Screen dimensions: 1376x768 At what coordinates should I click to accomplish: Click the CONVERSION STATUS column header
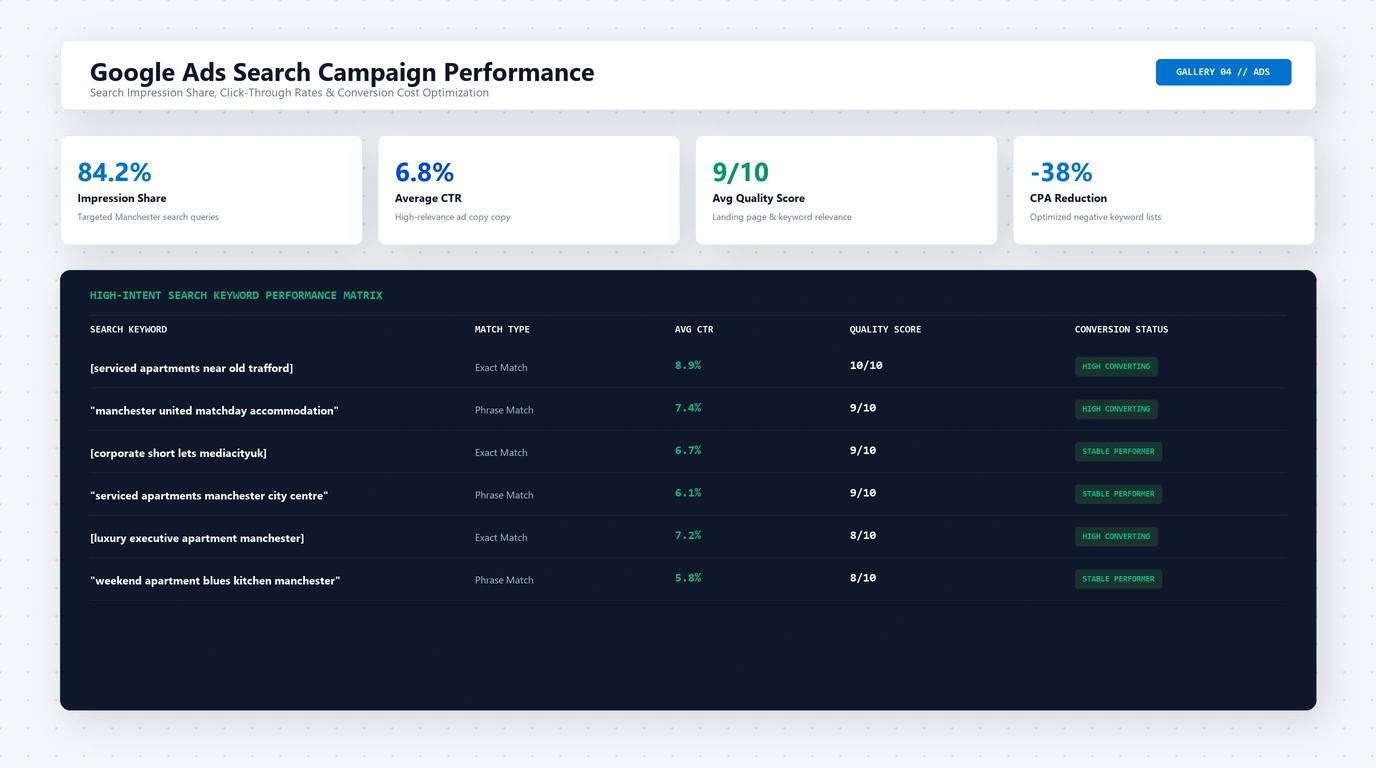click(x=1121, y=330)
